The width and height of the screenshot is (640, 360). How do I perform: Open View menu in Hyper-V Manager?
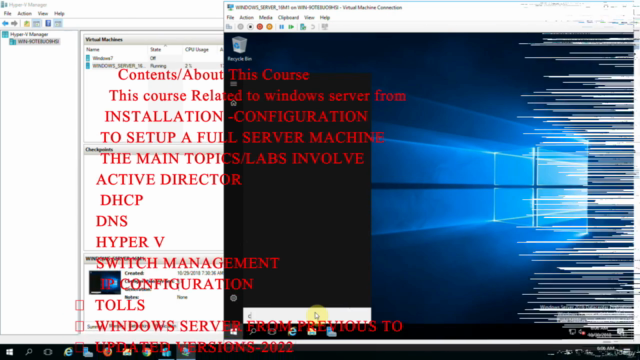(x=43, y=13)
